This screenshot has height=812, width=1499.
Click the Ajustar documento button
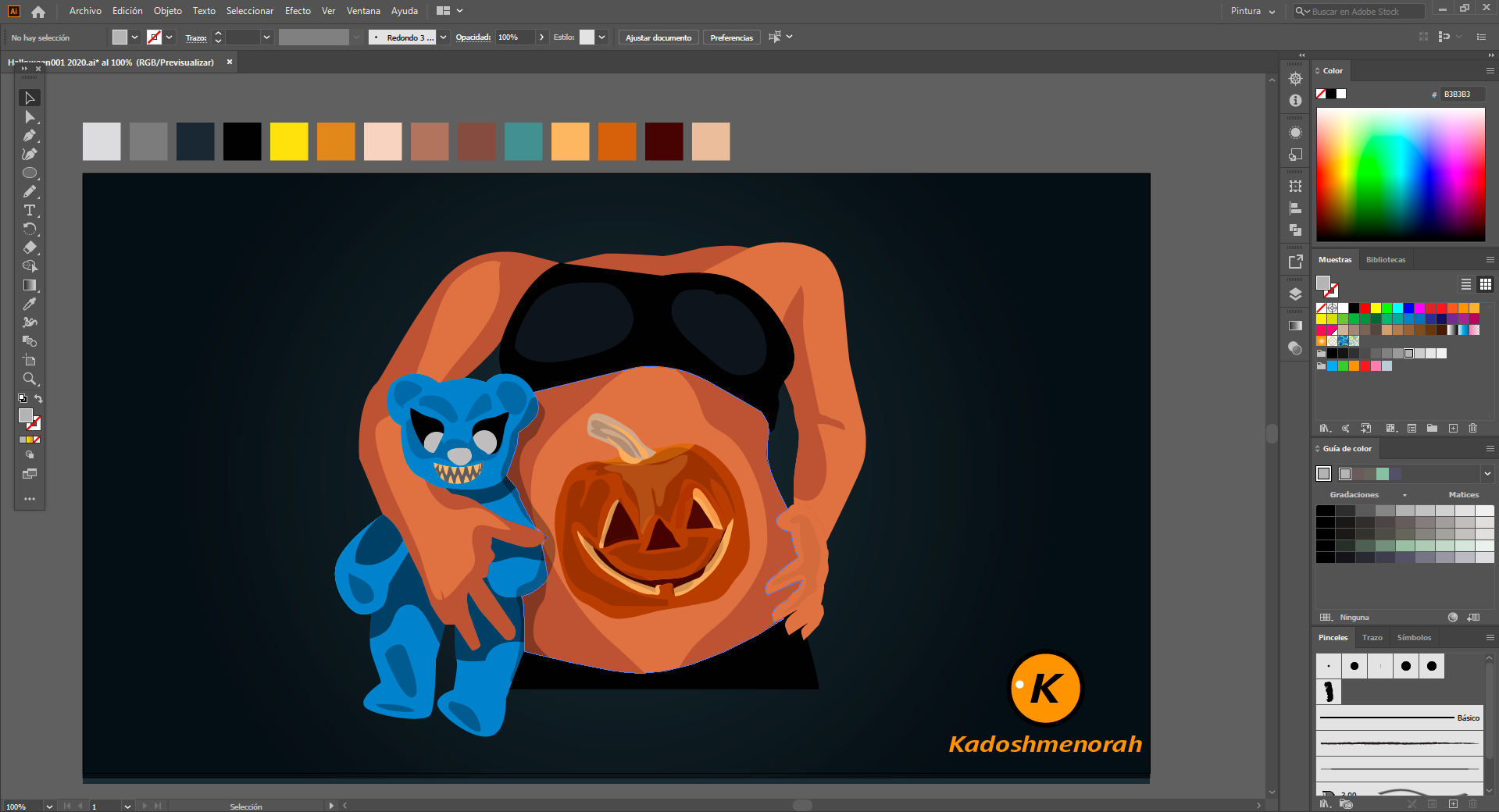(658, 37)
